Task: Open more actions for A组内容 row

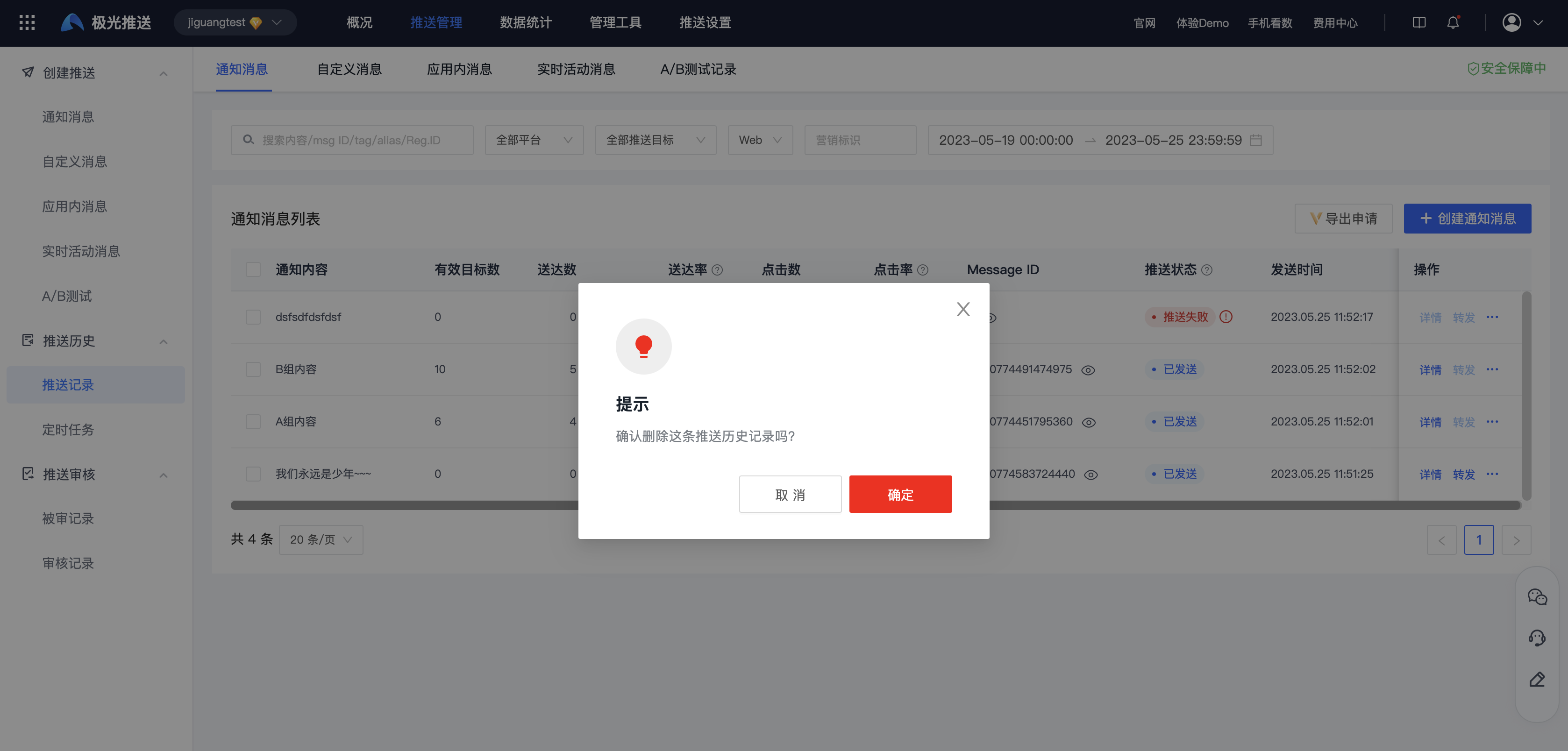Action: pos(1492,421)
